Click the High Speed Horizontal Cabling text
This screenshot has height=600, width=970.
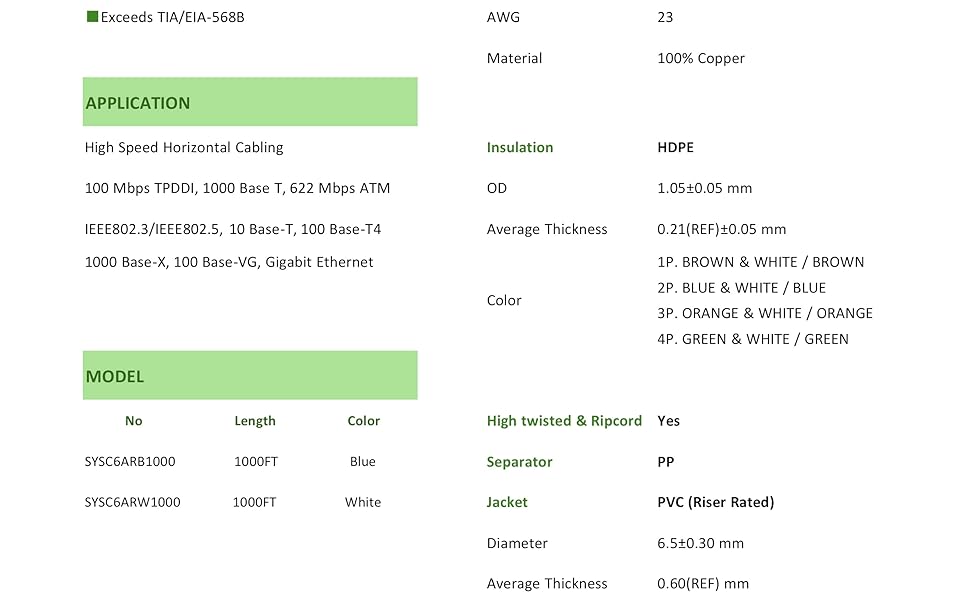tap(184, 148)
